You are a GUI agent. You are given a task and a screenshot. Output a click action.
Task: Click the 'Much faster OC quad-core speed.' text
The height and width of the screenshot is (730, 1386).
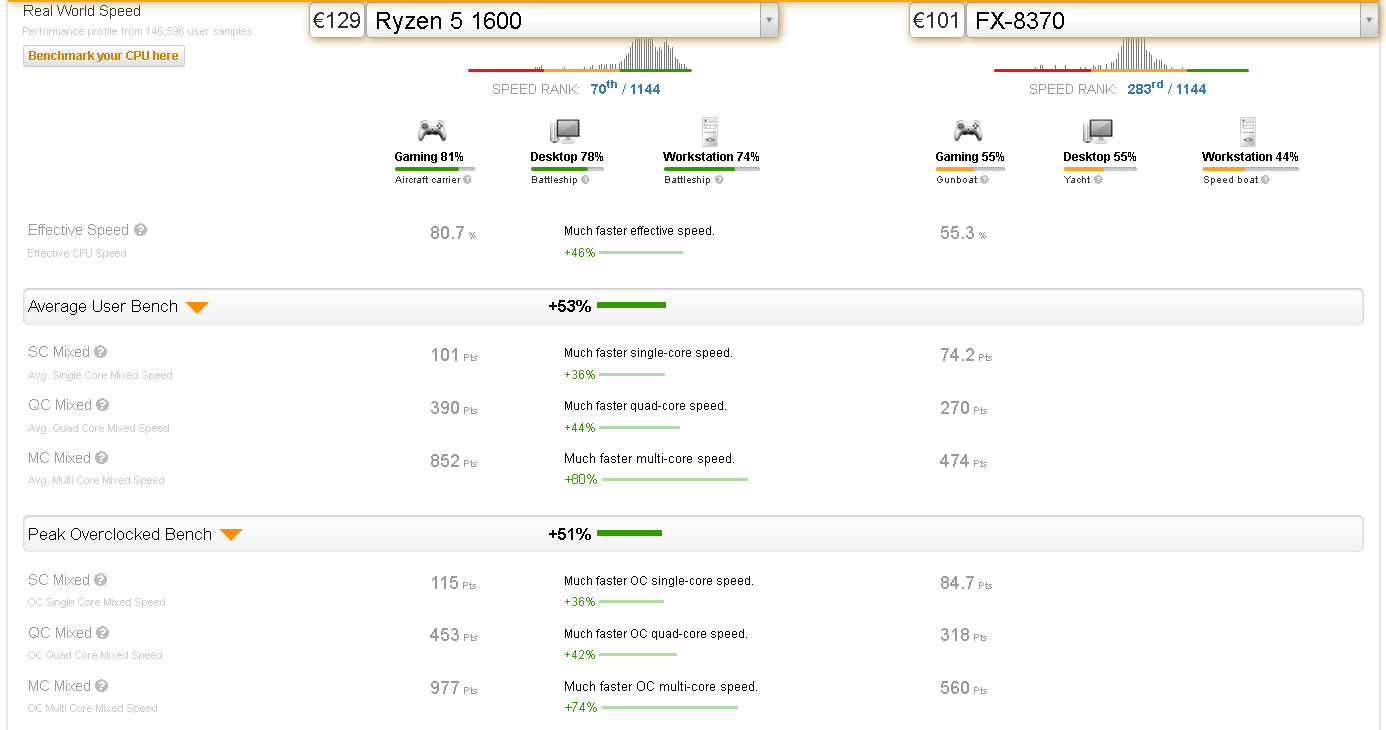point(656,634)
